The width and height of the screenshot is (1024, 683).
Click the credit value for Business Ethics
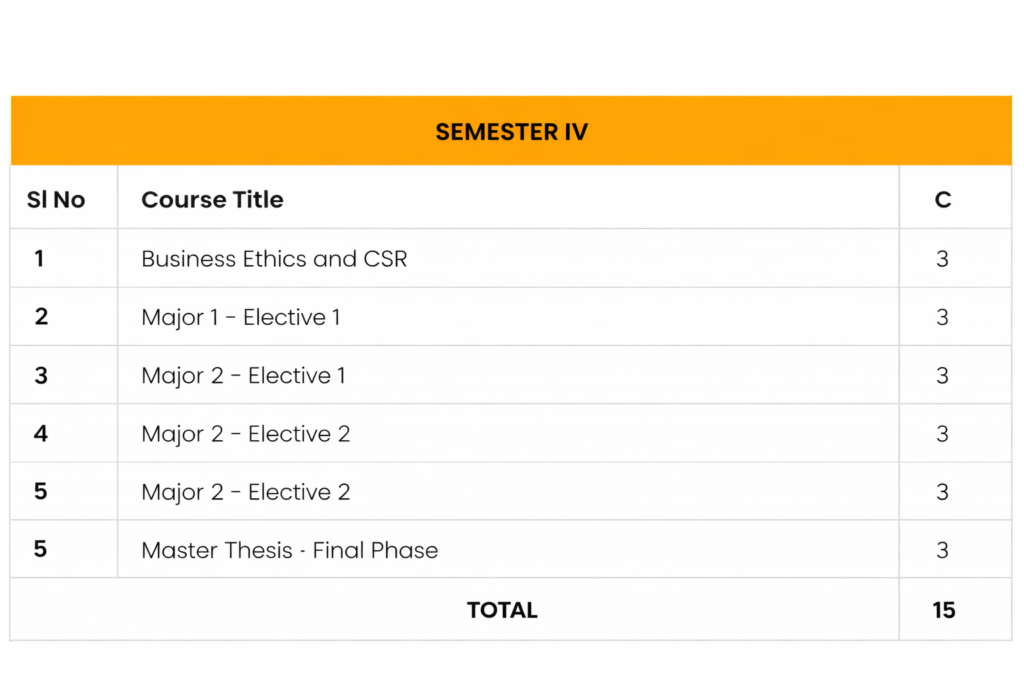pos(942,259)
